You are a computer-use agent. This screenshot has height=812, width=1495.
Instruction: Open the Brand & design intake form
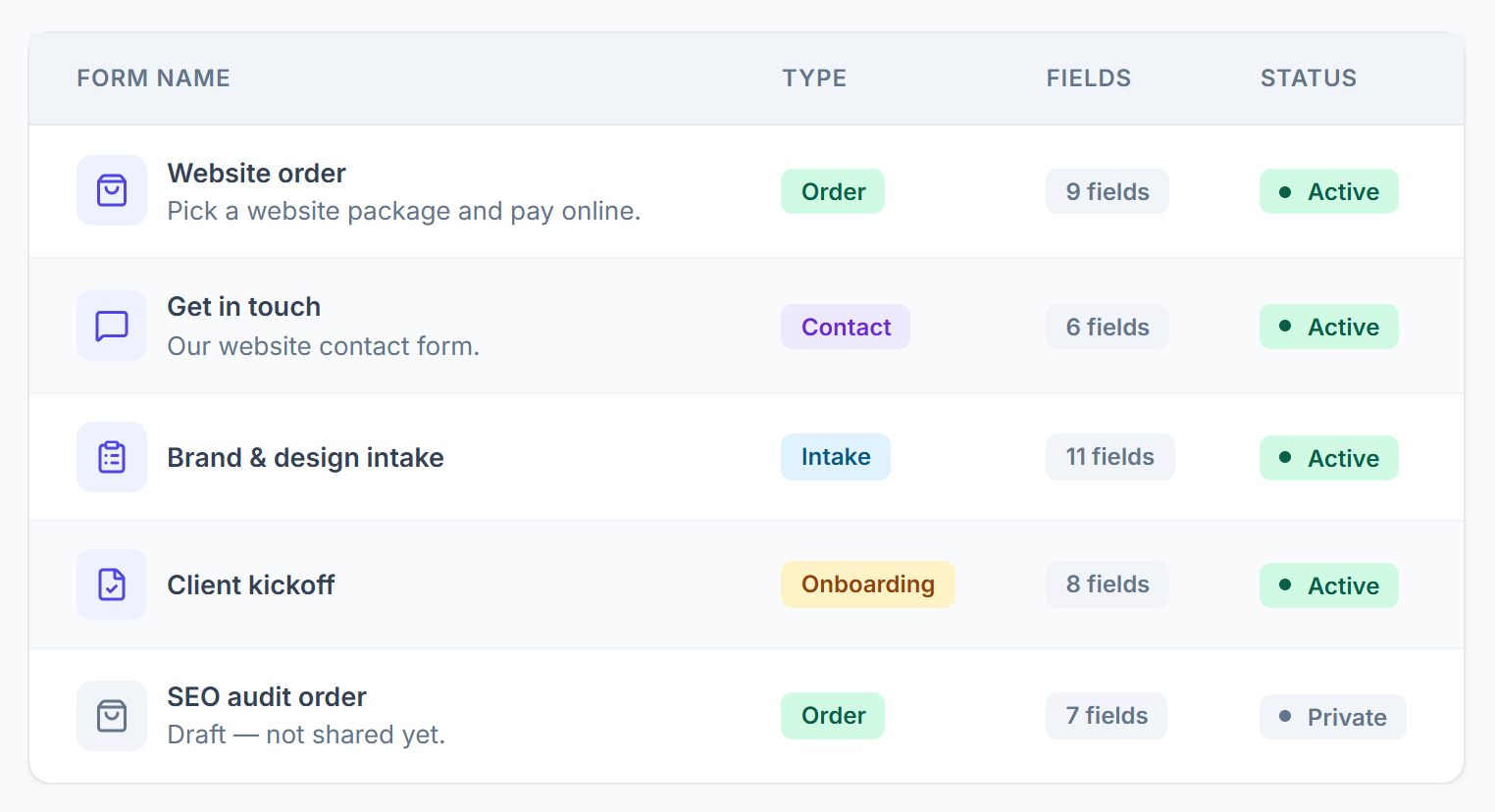pyautogui.click(x=305, y=458)
